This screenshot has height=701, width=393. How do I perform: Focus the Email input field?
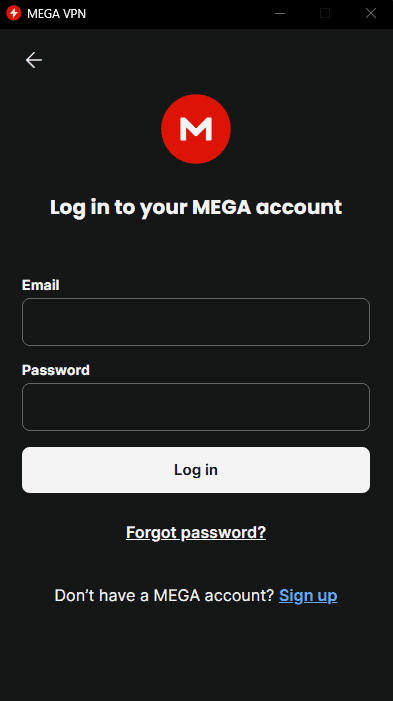196,322
